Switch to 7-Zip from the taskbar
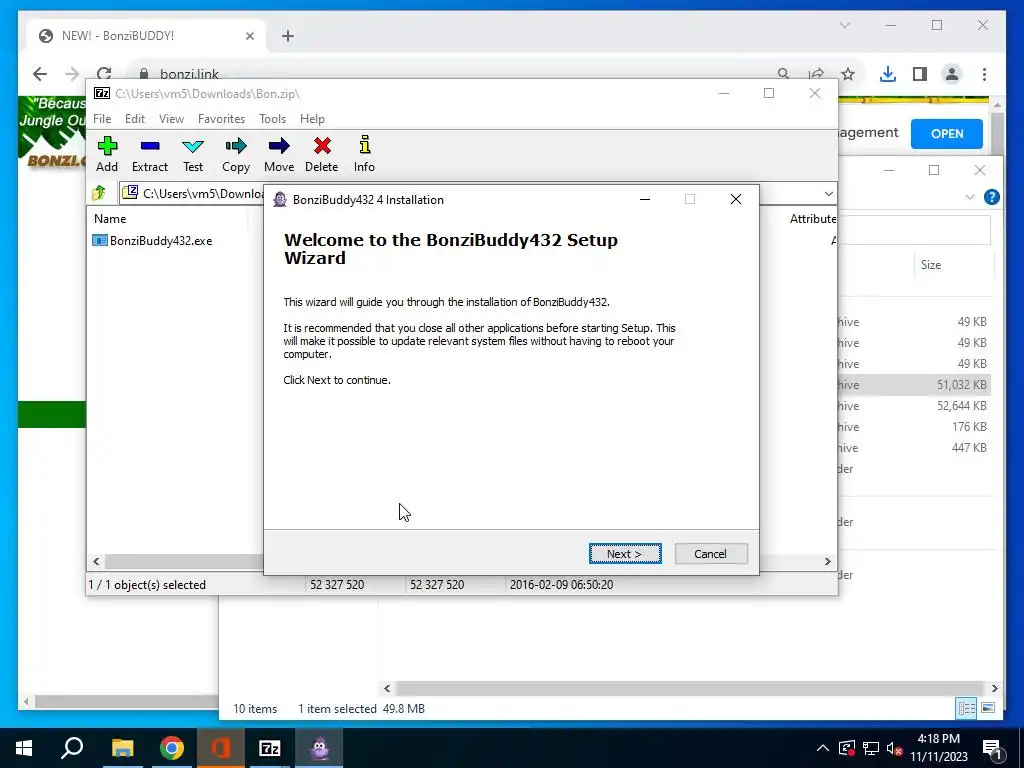 click(270, 748)
